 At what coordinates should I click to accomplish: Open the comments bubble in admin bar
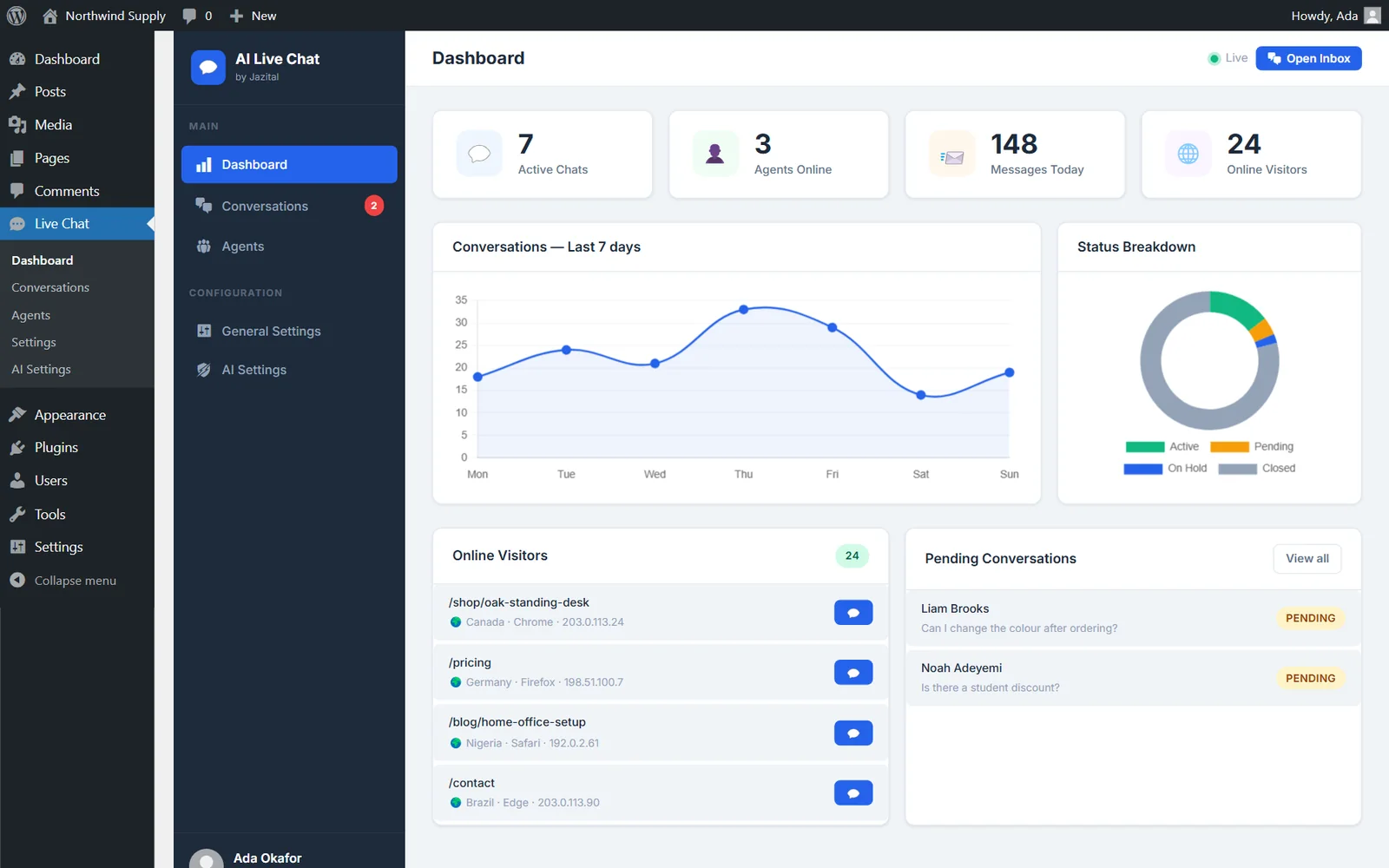(x=189, y=16)
